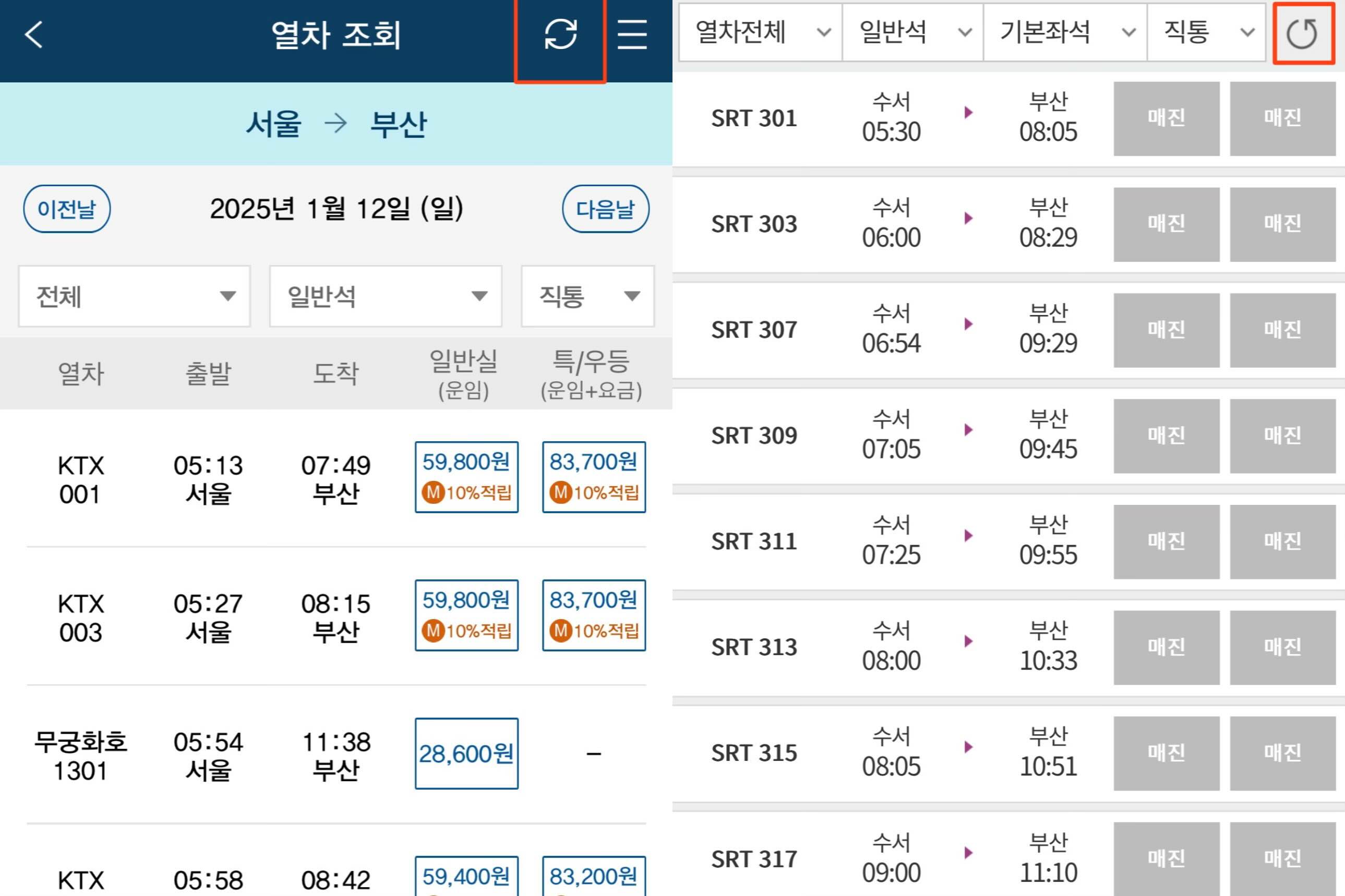Refresh the Korail train list
The height and width of the screenshot is (896, 1345).
[x=560, y=34]
